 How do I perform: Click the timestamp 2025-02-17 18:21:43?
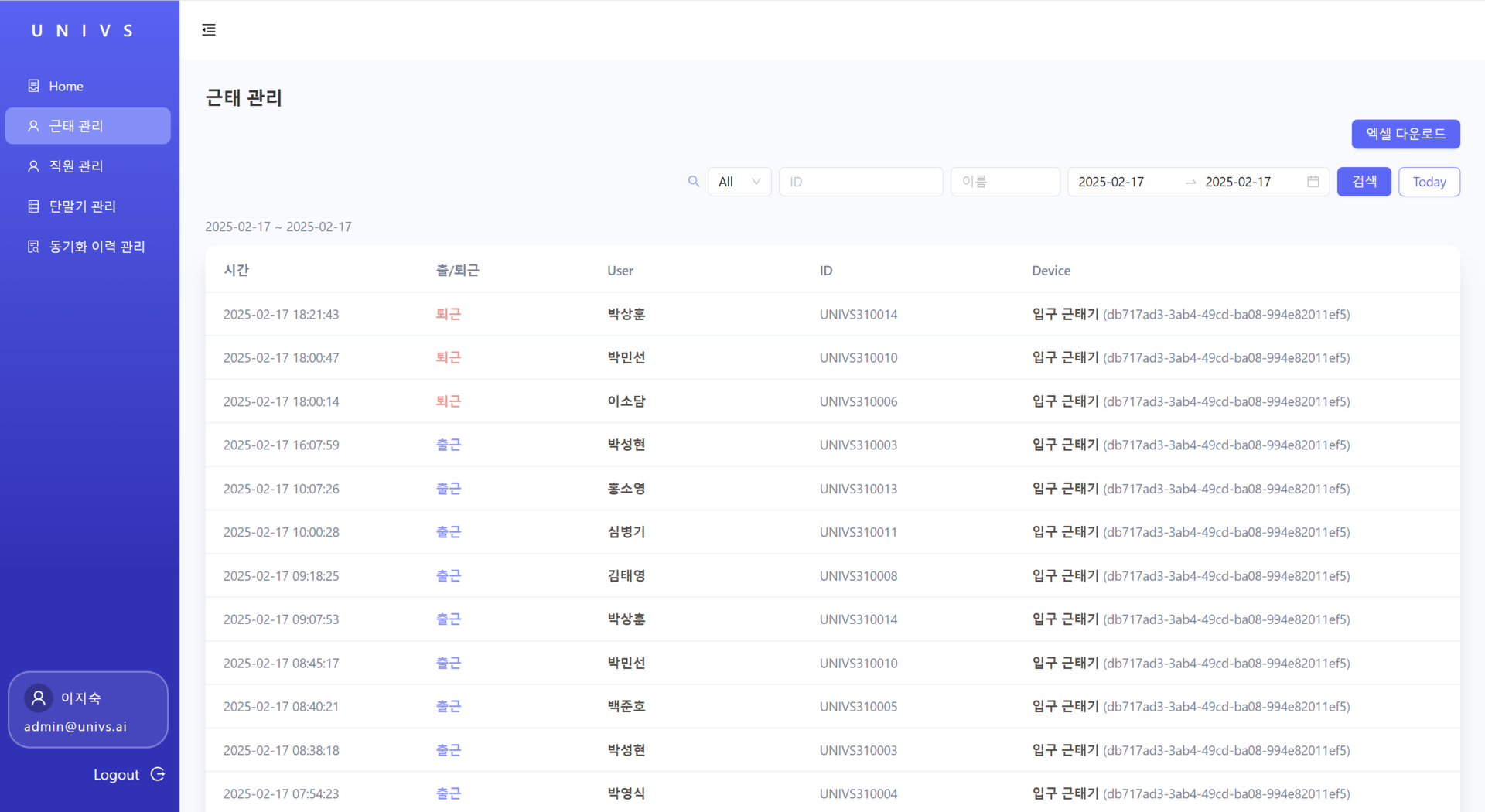click(281, 314)
